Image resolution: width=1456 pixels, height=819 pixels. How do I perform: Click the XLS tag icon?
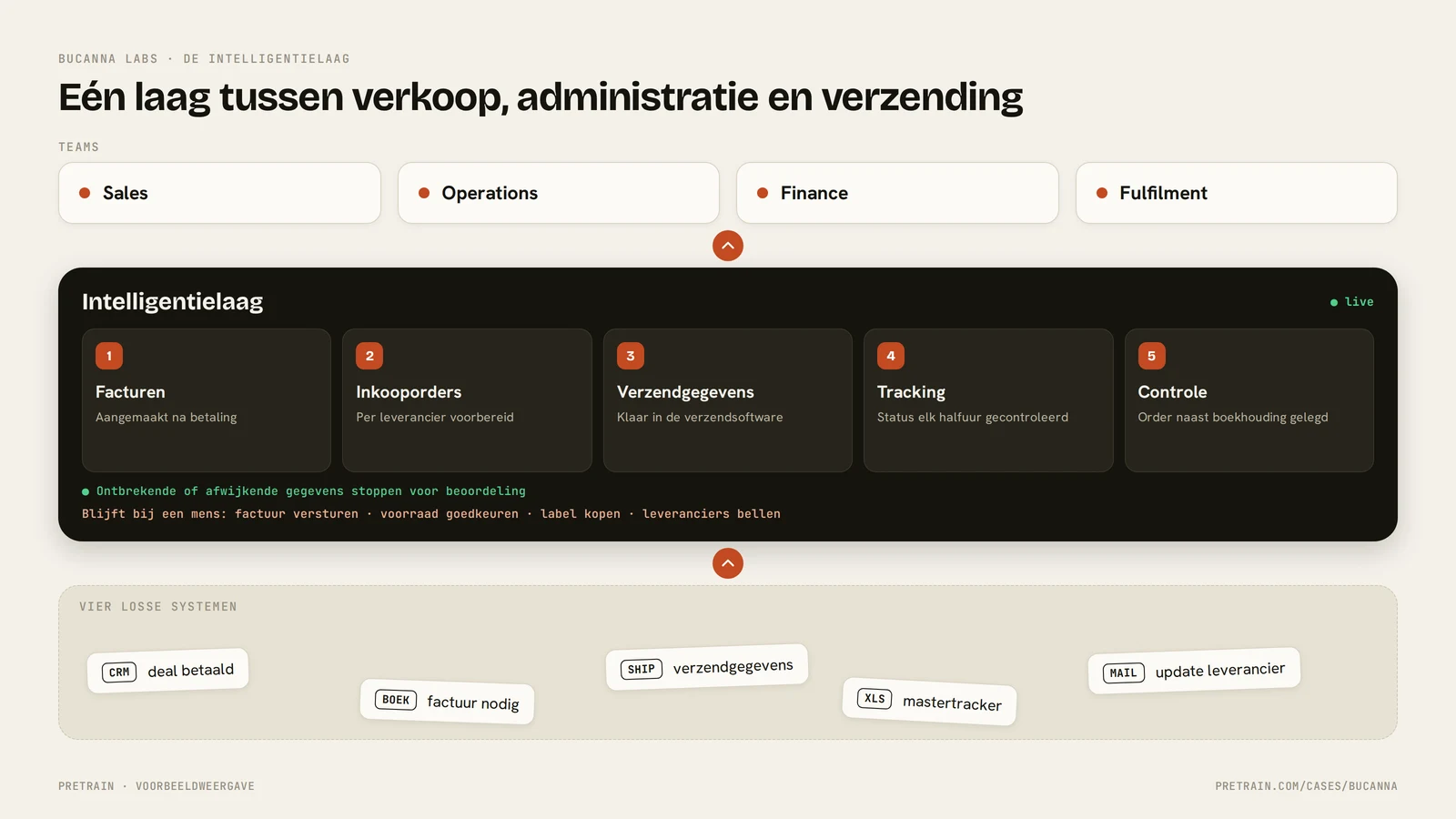pyautogui.click(x=875, y=699)
